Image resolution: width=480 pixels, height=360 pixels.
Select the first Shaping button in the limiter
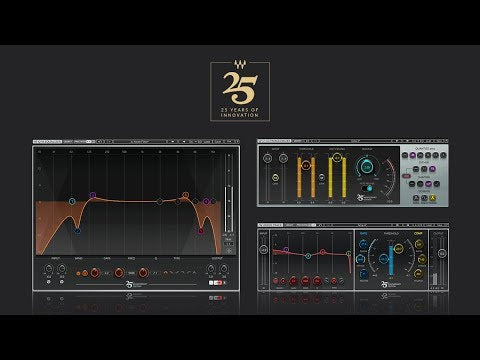click(412, 184)
